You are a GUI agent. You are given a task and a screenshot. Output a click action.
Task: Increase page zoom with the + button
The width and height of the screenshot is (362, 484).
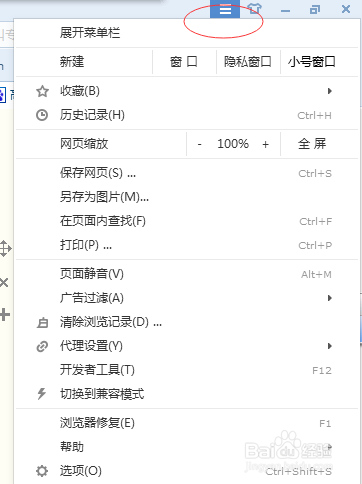click(265, 144)
